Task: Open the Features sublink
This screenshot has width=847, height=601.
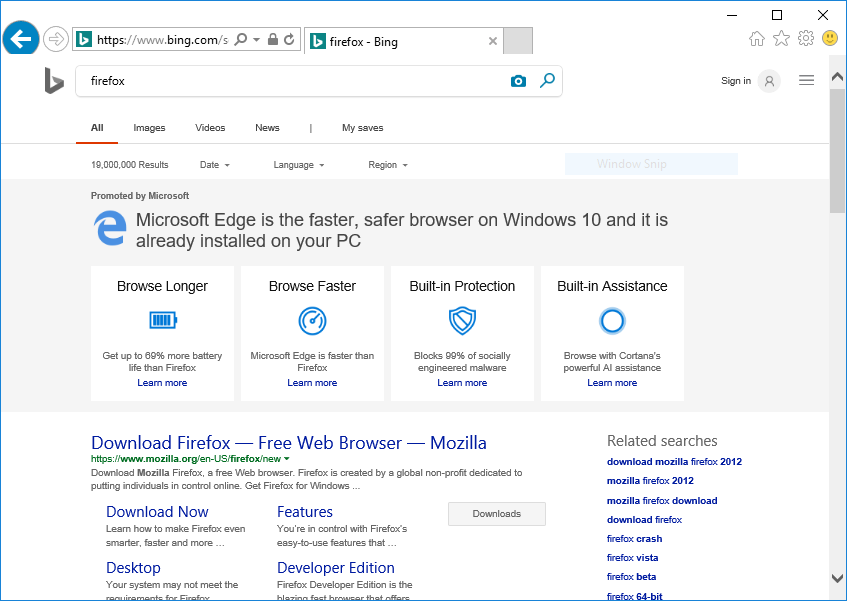Action: [x=305, y=511]
